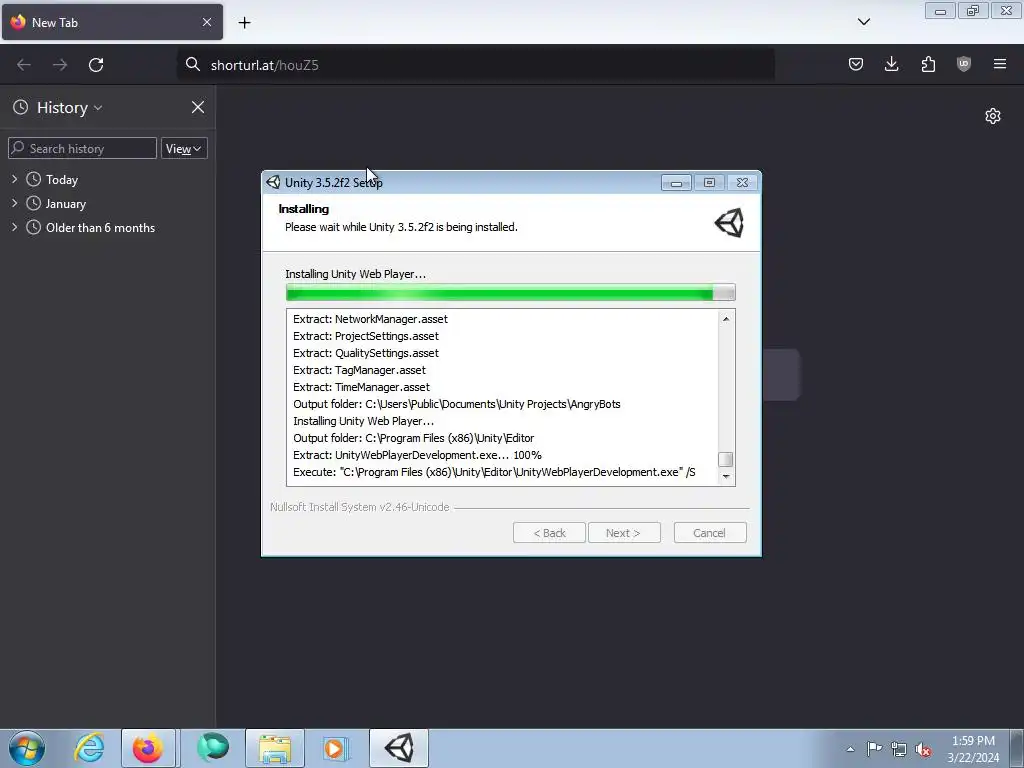Open the Firefox hamburger menu
The height and width of the screenshot is (768, 1024).
(1000, 64)
